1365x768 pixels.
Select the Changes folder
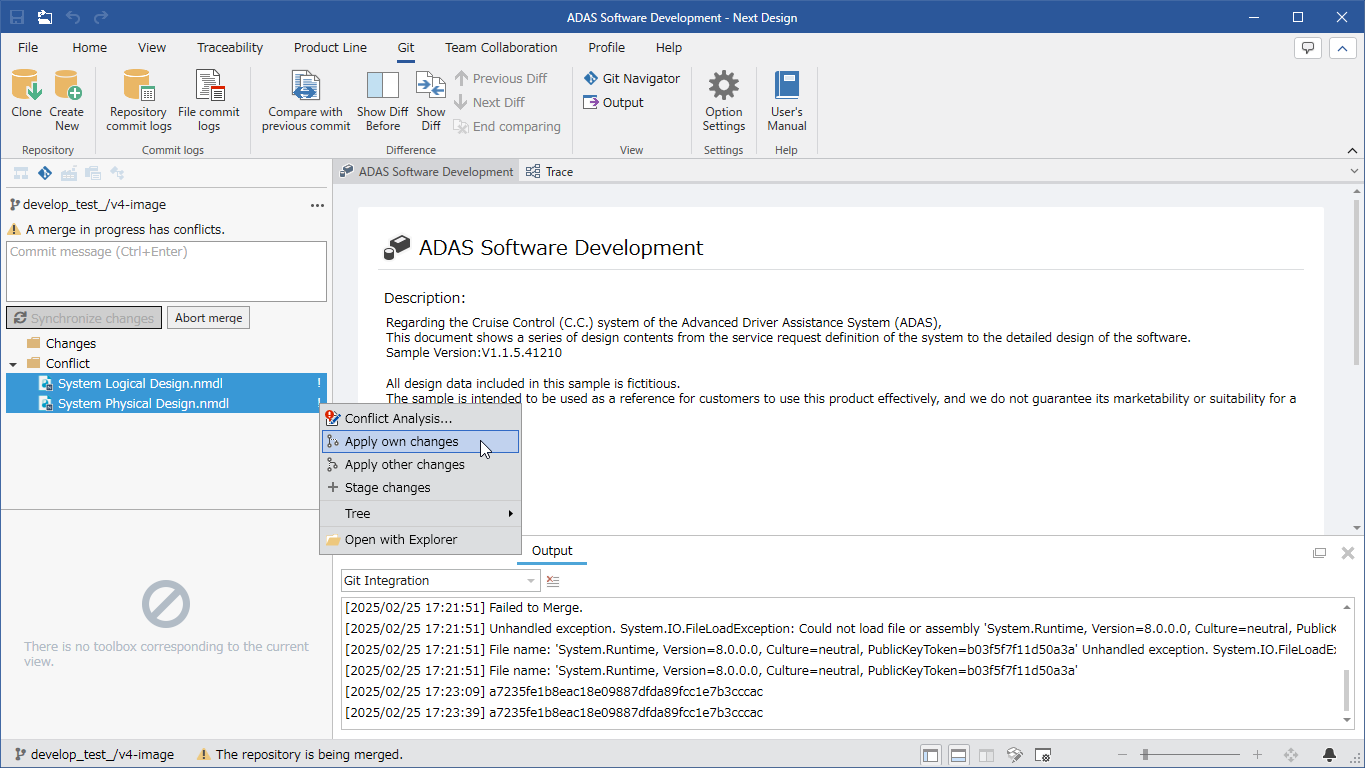tap(70, 344)
